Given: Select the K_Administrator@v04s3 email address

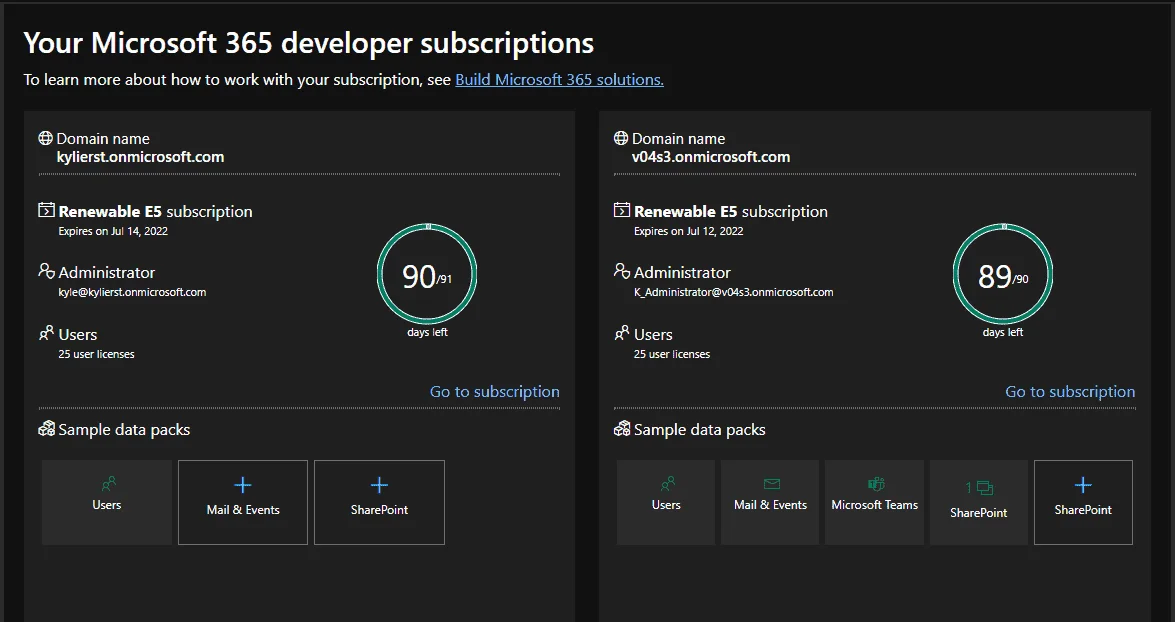Looking at the screenshot, I should tap(734, 292).
